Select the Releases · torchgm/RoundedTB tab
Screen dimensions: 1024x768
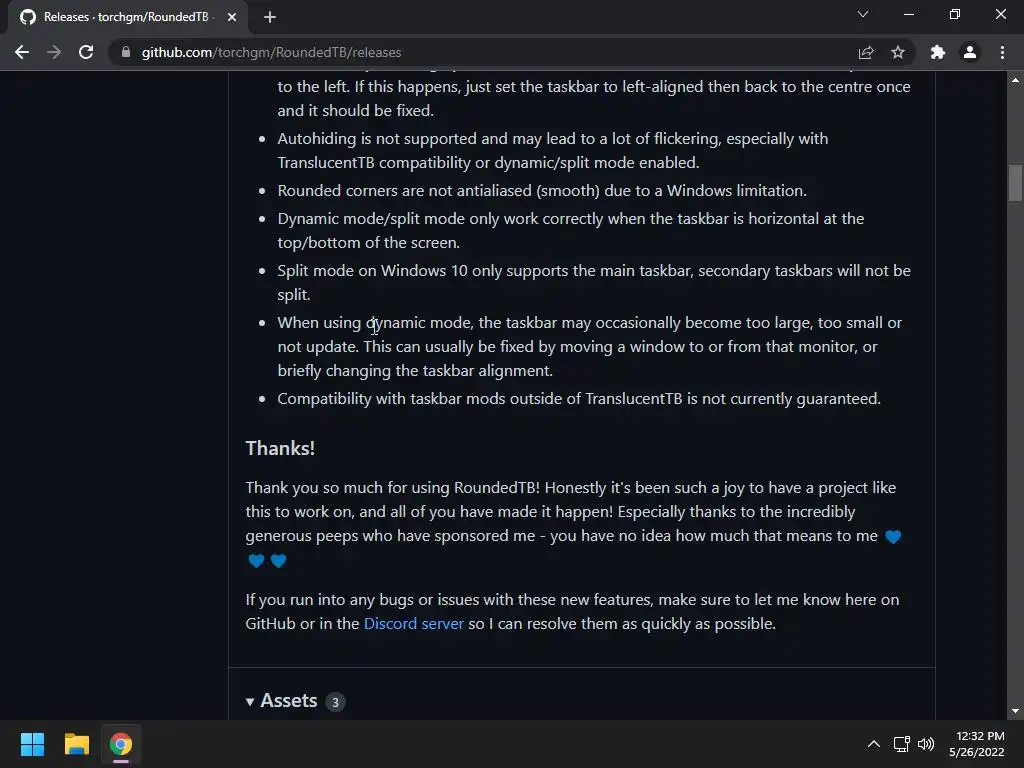click(x=128, y=17)
